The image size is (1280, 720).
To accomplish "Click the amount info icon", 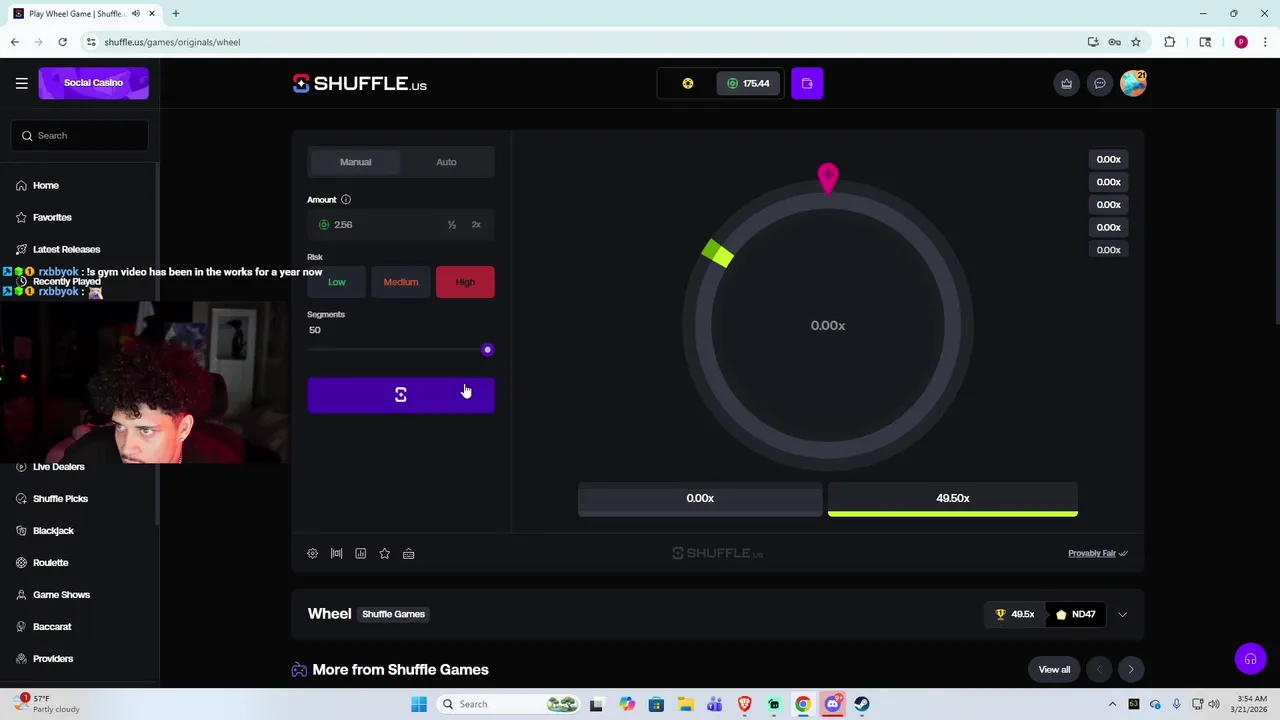I will (346, 199).
